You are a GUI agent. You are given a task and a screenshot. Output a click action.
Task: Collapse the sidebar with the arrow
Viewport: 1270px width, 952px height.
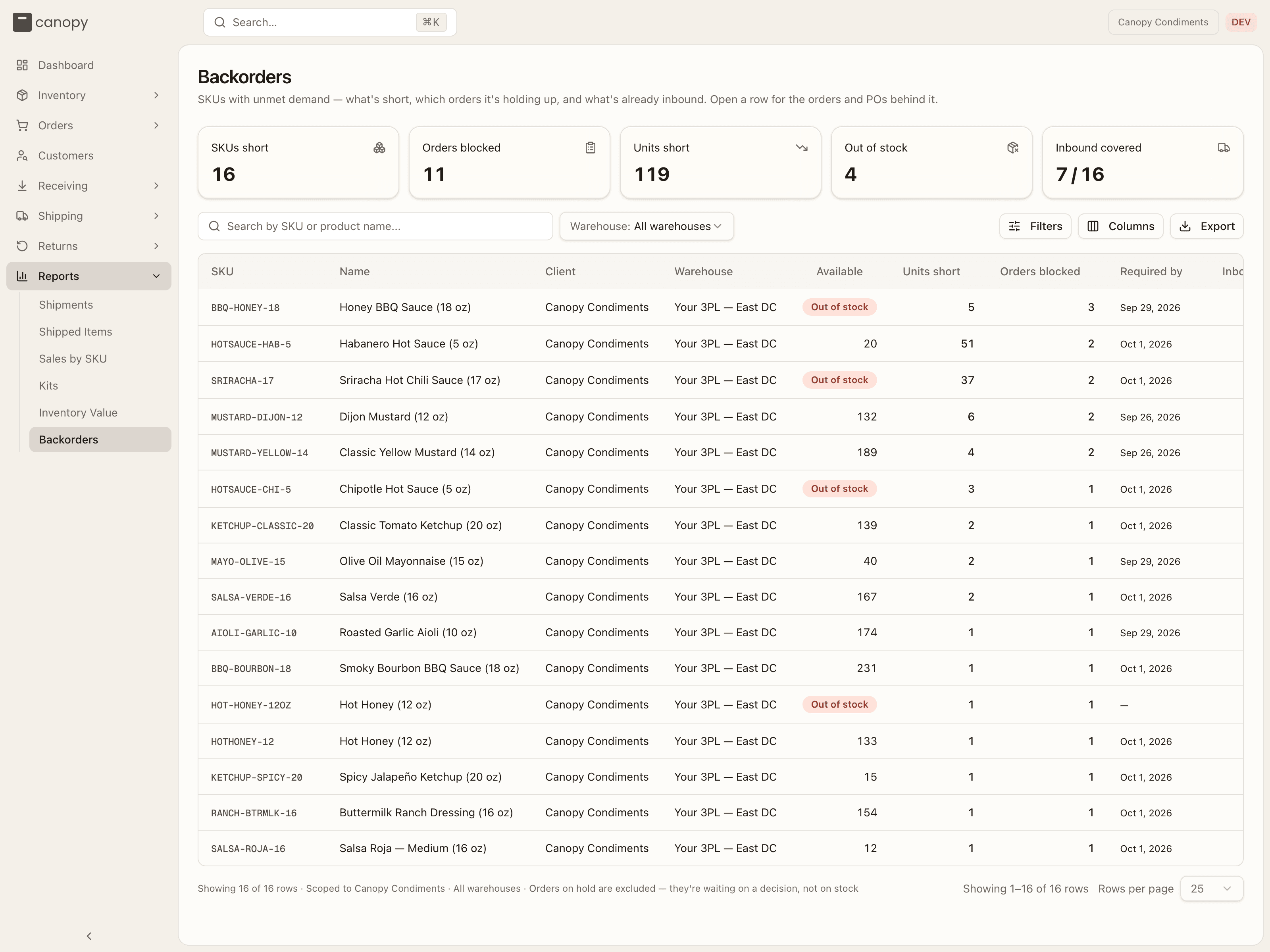(89, 936)
